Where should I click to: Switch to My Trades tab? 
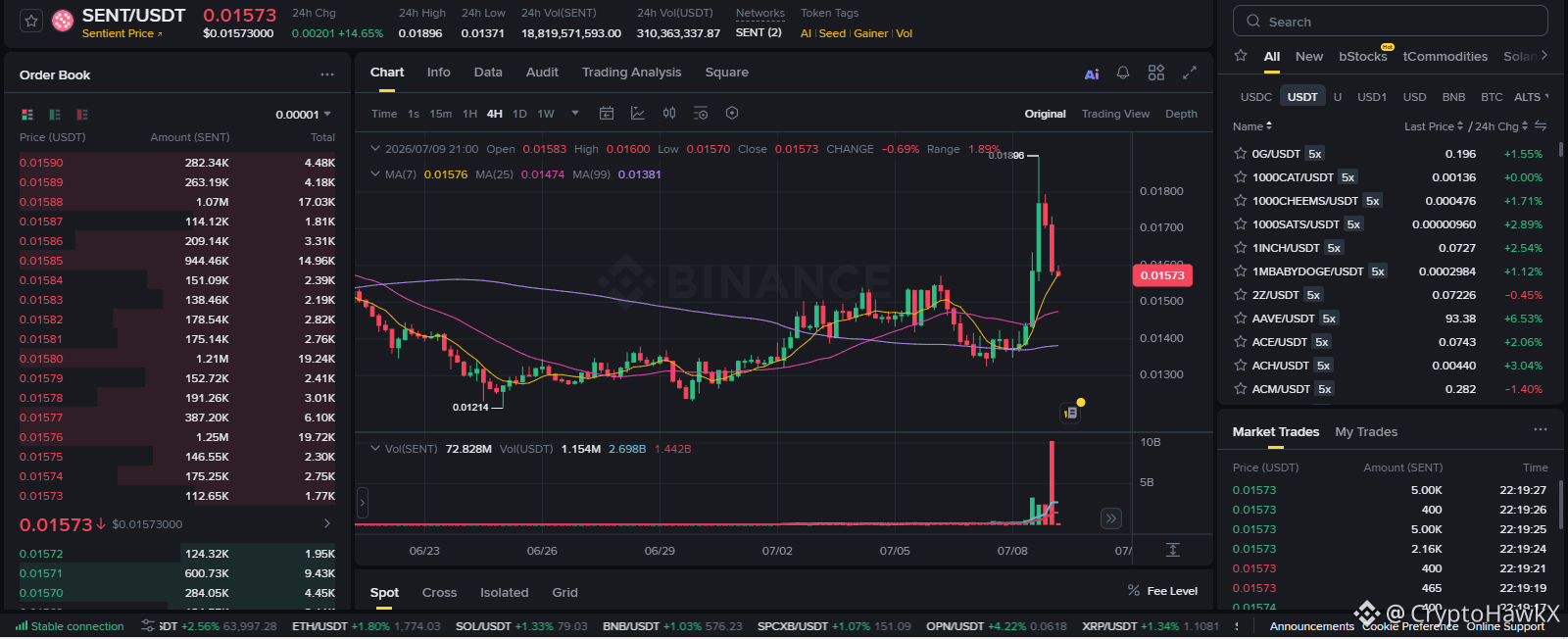[x=1366, y=432]
